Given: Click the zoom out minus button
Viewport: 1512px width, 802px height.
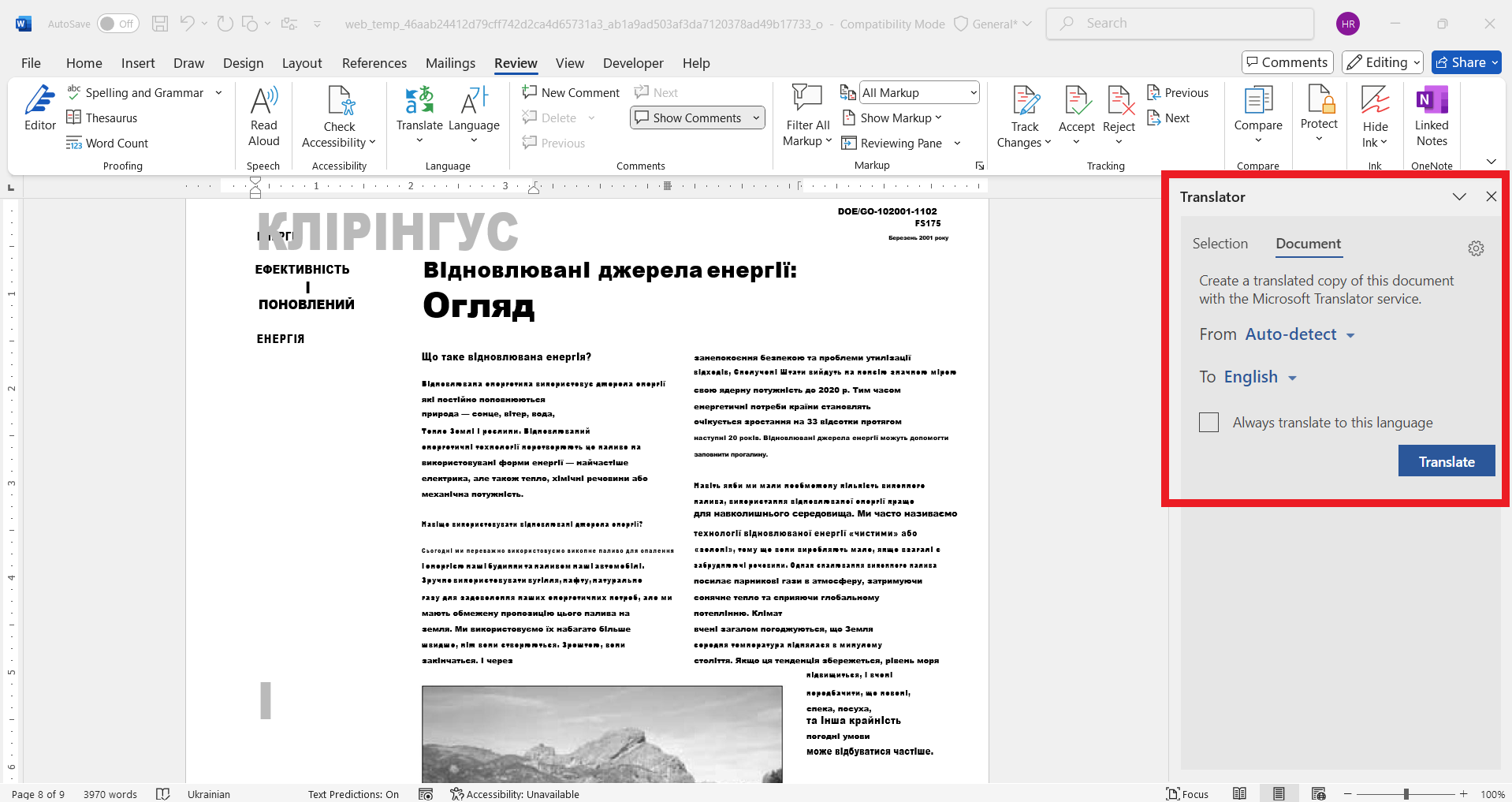Looking at the screenshot, I should coord(1348,794).
